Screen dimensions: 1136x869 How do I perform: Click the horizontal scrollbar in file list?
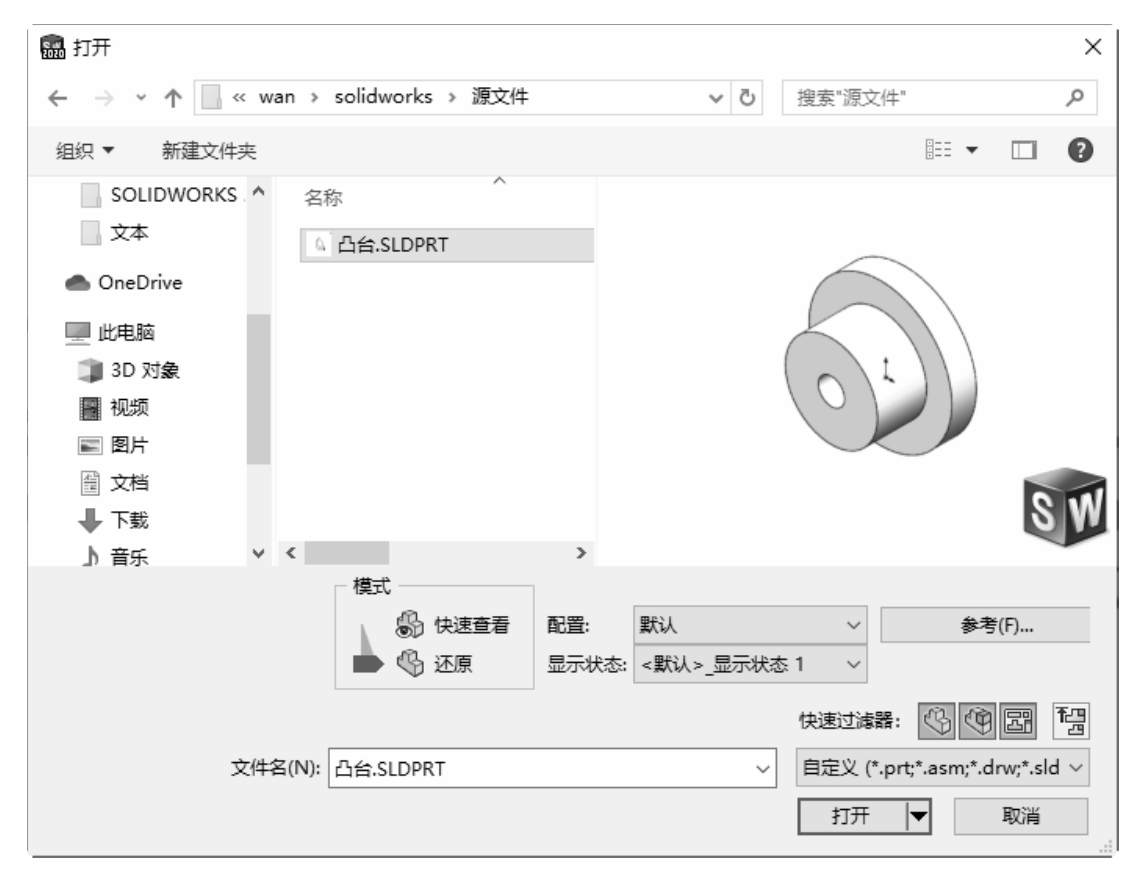pyautogui.click(x=347, y=552)
